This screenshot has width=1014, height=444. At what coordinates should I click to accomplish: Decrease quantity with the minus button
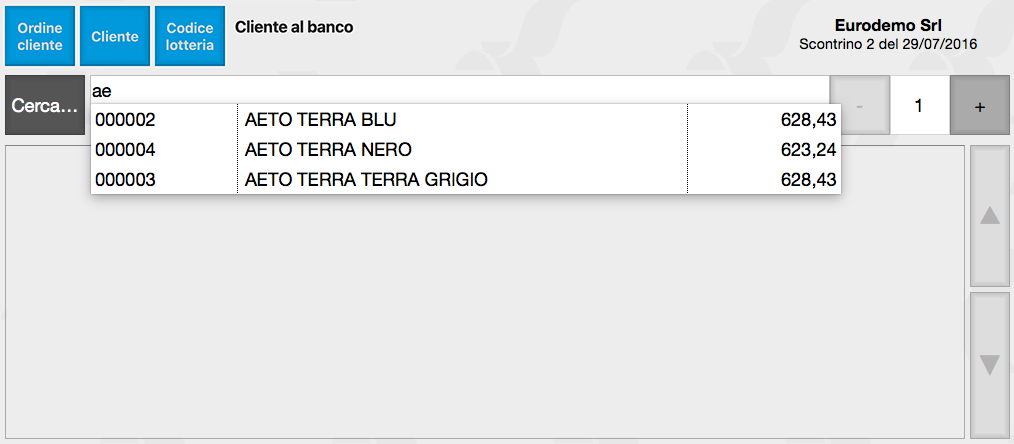859,105
